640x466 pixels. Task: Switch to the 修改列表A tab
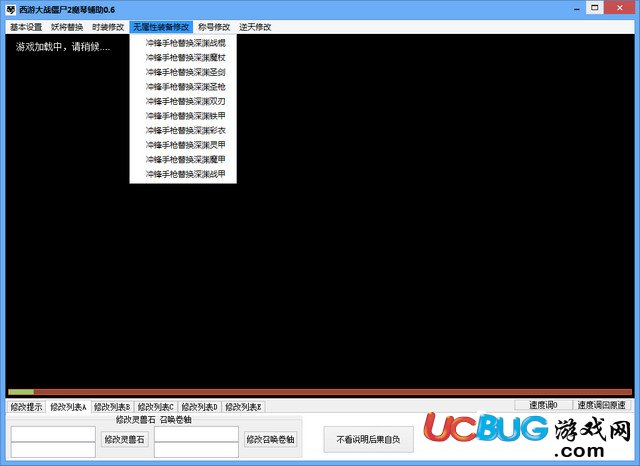(x=68, y=407)
